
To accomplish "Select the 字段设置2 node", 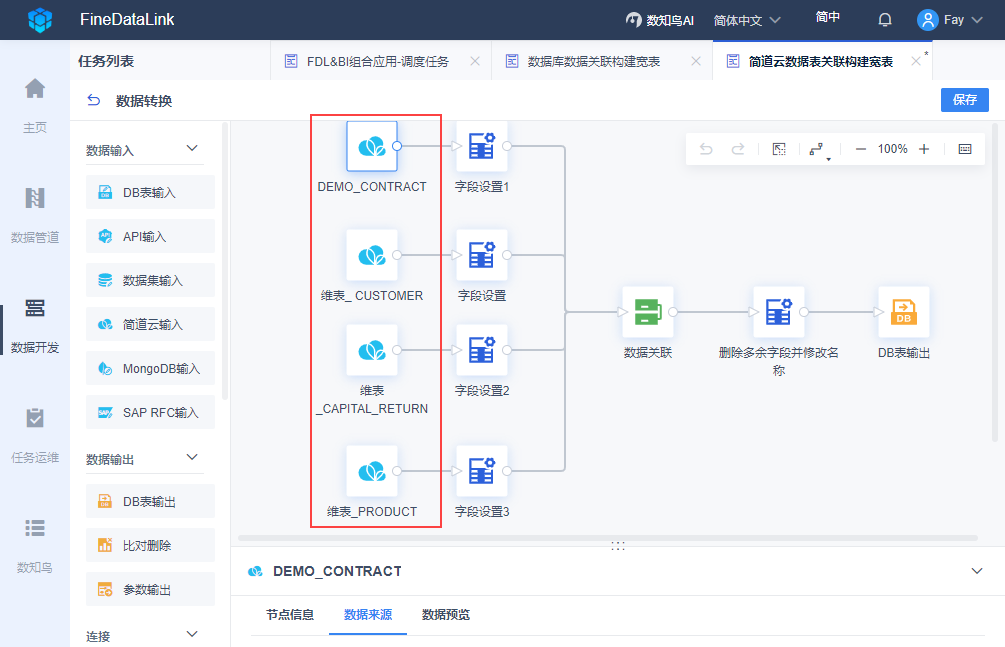I will click(x=481, y=350).
